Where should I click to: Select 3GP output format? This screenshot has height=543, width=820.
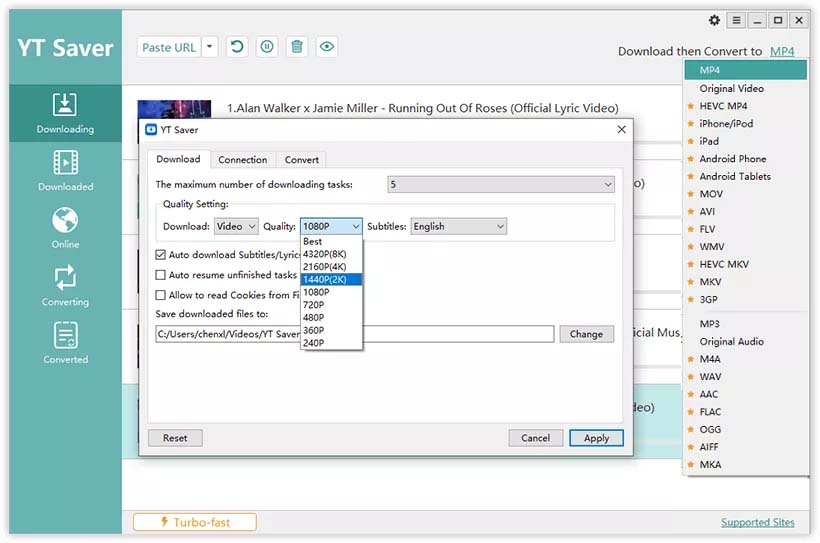746,299
